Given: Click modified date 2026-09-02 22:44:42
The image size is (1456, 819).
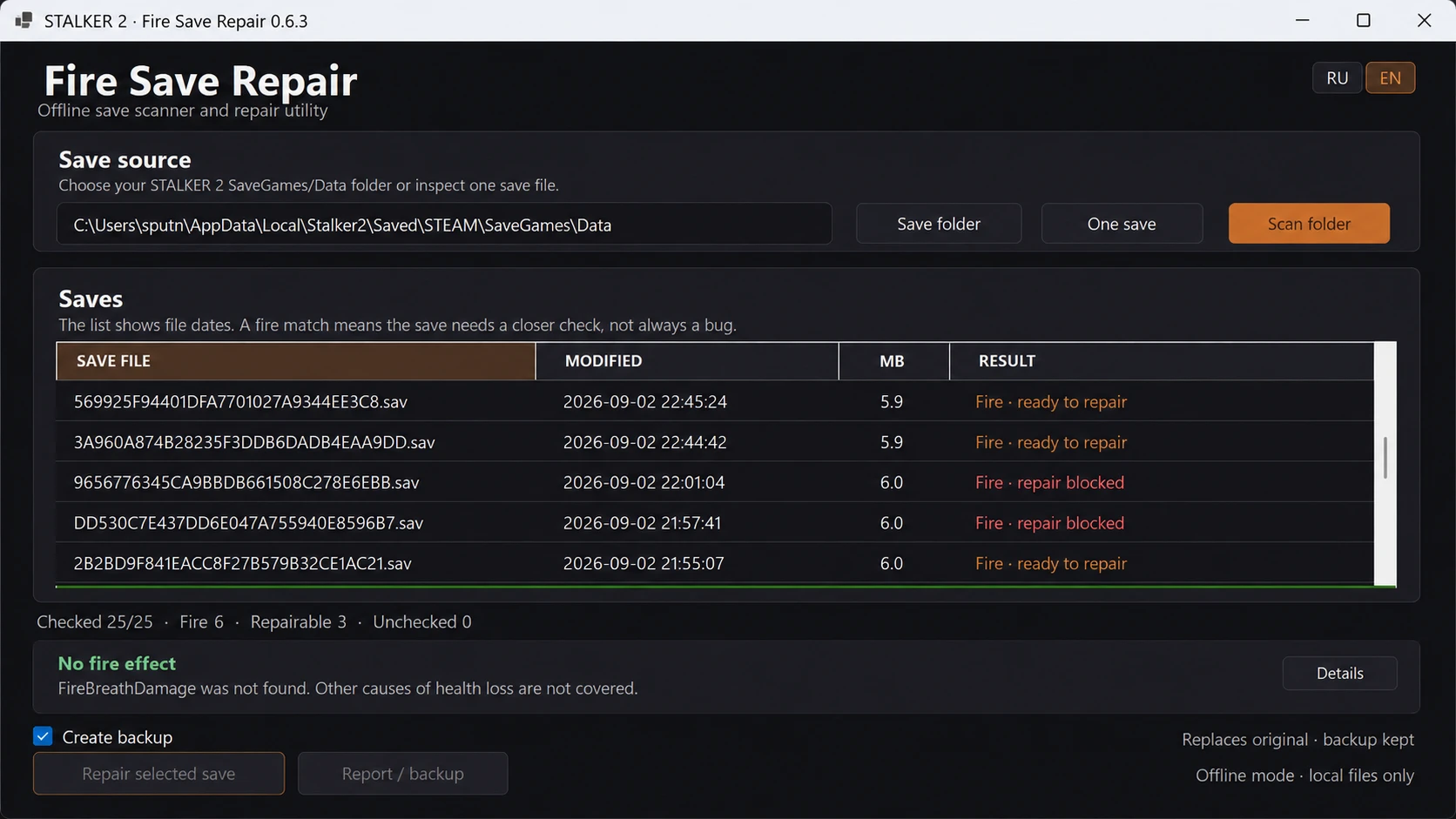Looking at the screenshot, I should 645,442.
